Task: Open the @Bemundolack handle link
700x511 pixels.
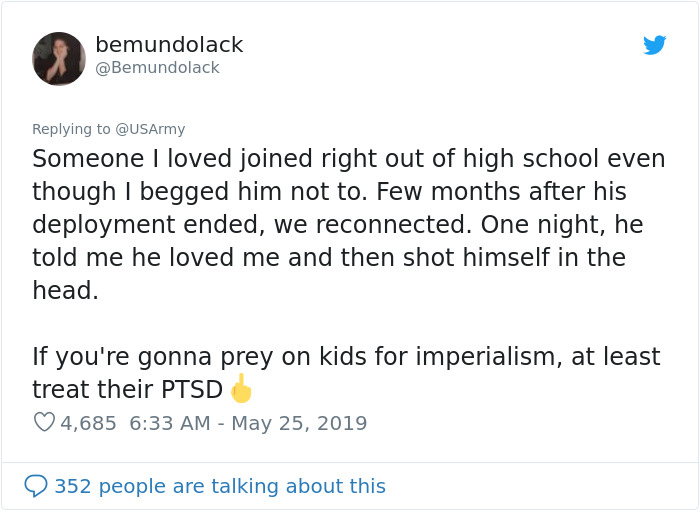Action: click(157, 68)
